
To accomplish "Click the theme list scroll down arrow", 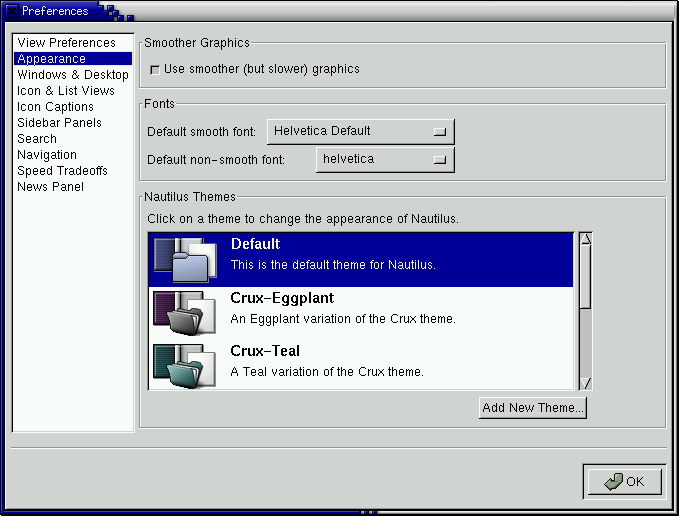I will coord(586,383).
